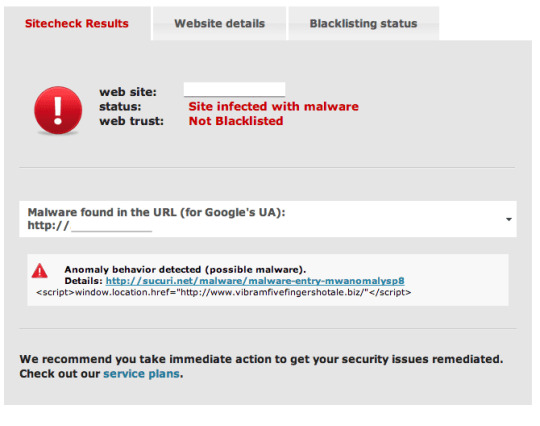Click the 'web trust:' label
540x426 pixels.
point(132,121)
